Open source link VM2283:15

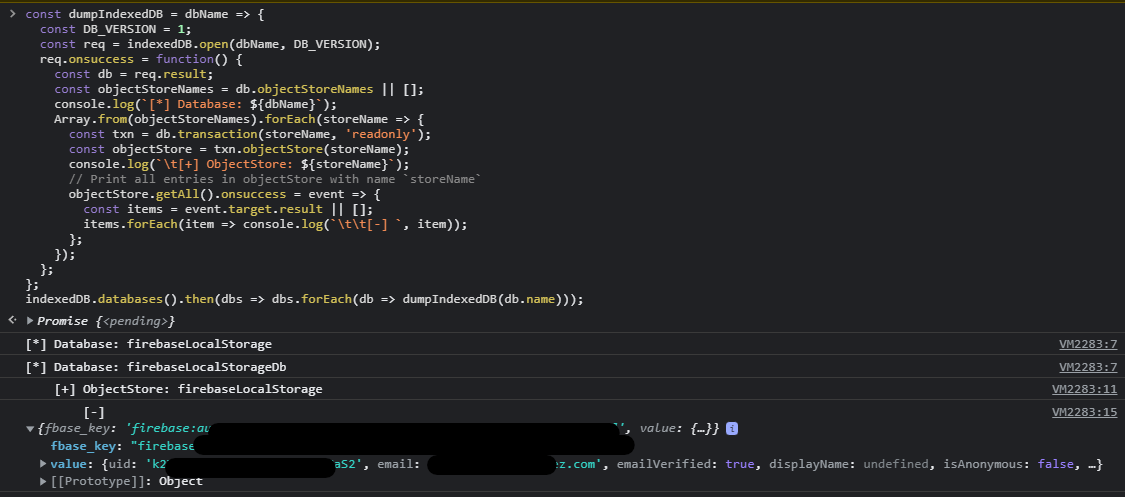(1084, 412)
